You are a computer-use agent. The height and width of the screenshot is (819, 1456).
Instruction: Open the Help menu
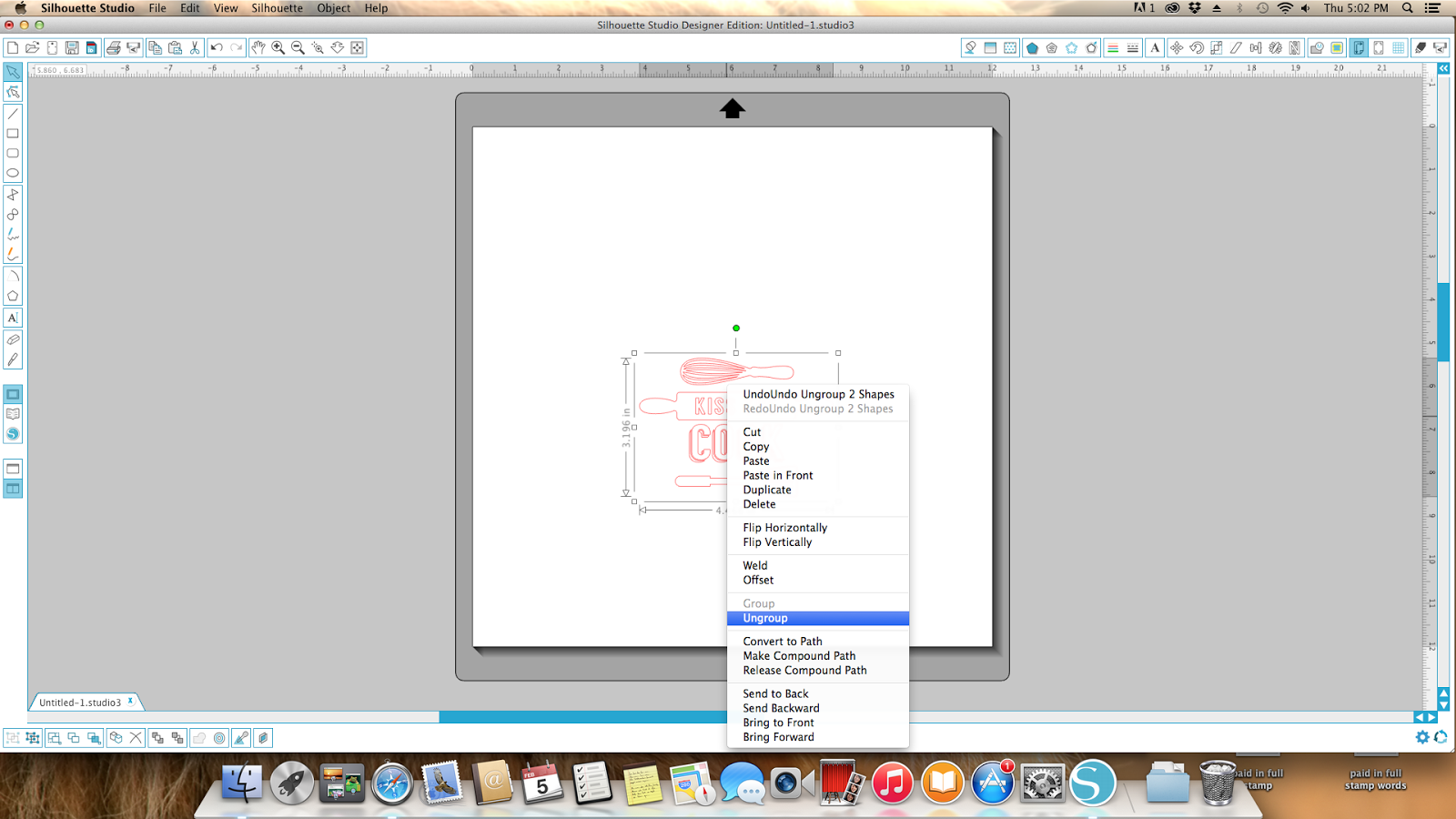(x=376, y=8)
